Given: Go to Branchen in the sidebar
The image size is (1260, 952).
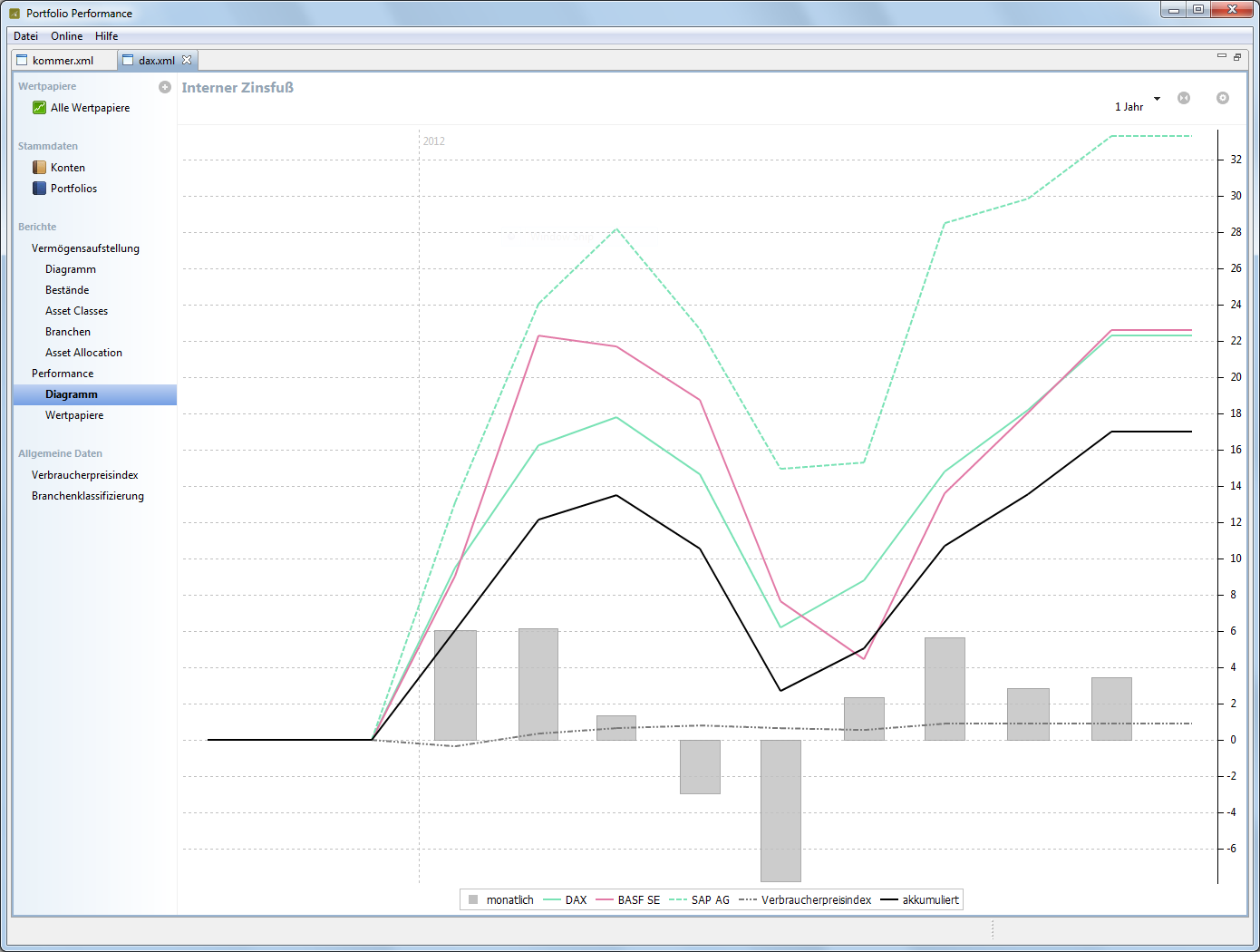Looking at the screenshot, I should click(x=68, y=332).
